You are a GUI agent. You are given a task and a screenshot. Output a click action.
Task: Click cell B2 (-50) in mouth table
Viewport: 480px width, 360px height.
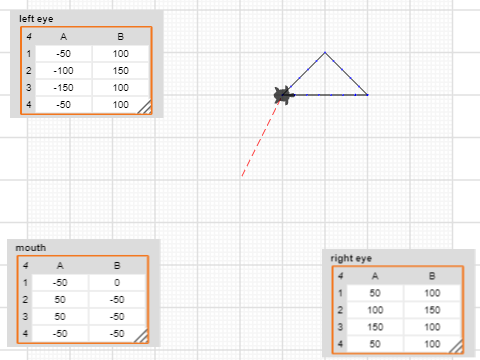click(x=117, y=300)
